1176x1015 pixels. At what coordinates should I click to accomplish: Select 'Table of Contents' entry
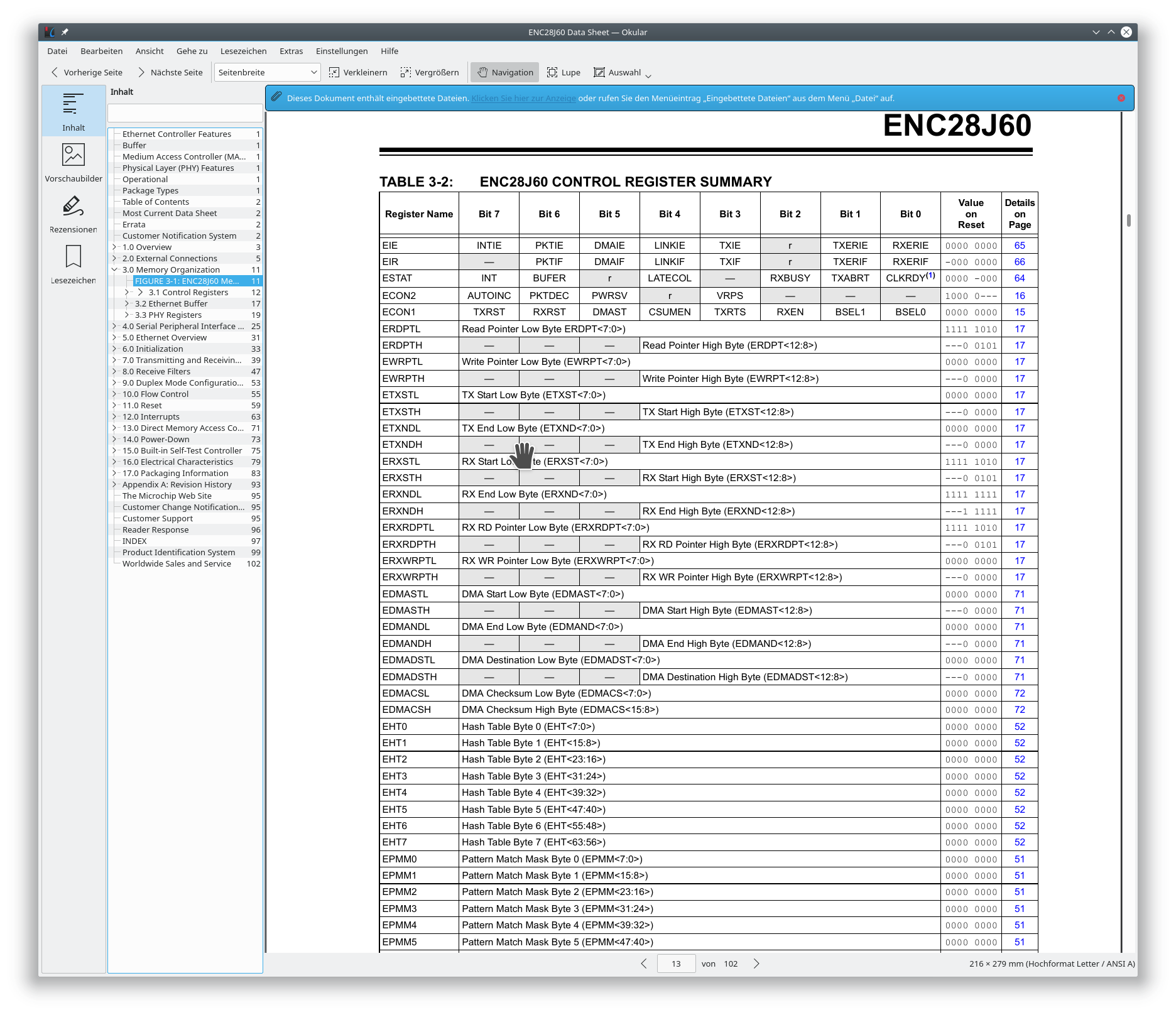coord(155,202)
